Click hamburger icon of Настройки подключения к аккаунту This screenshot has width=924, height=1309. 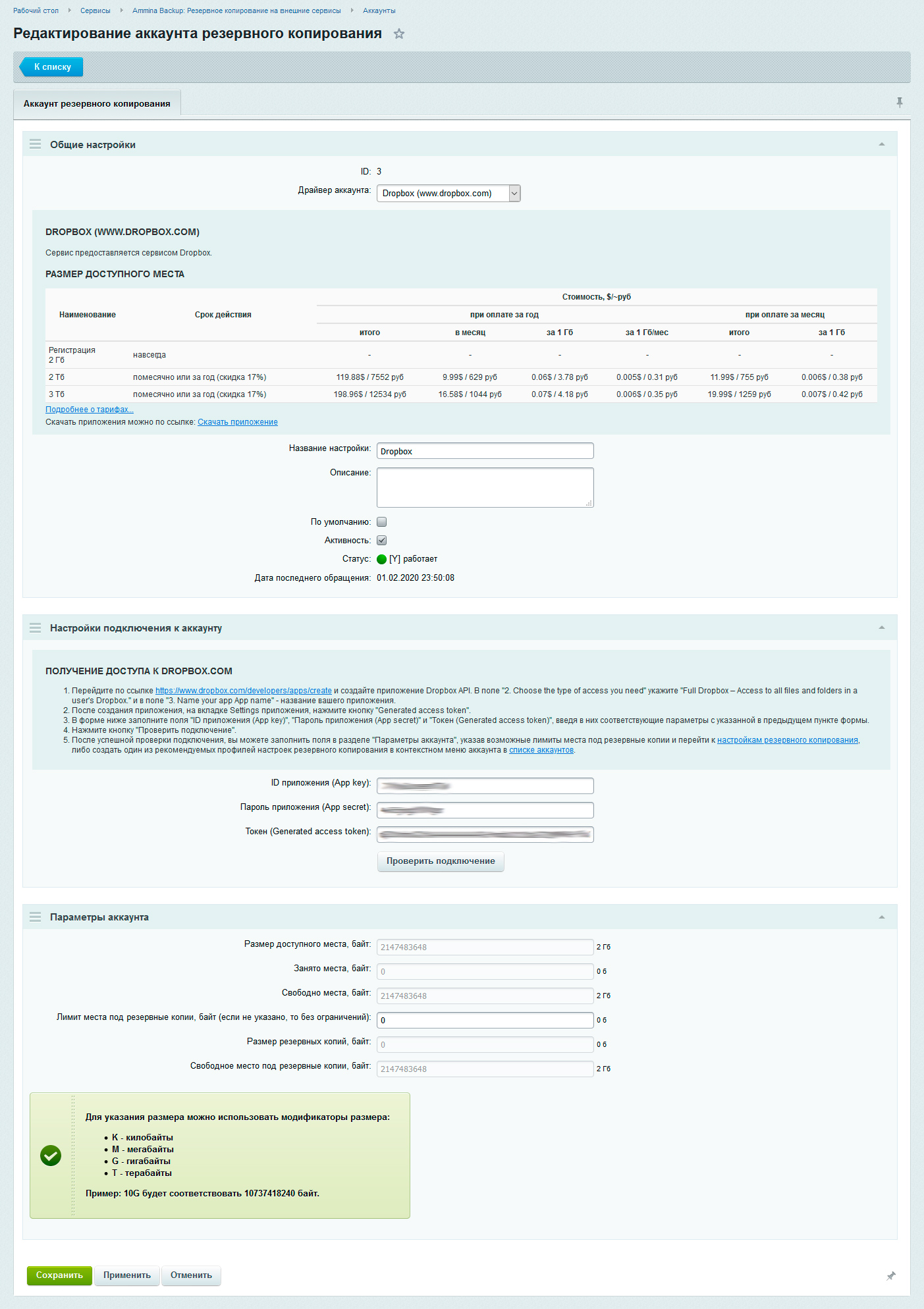click(36, 628)
